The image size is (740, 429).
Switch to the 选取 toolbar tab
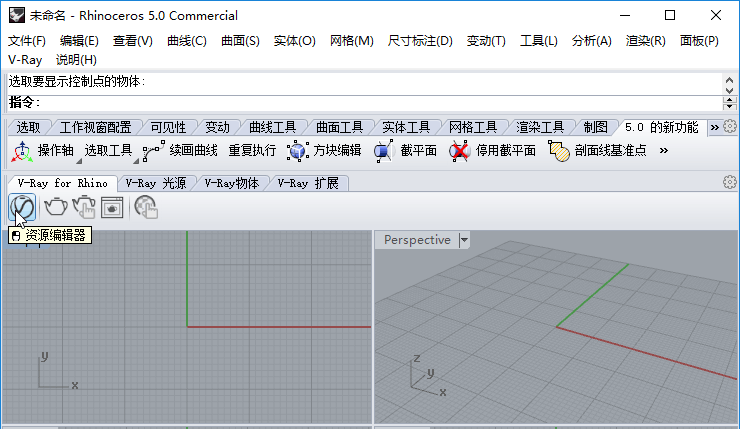[28, 127]
